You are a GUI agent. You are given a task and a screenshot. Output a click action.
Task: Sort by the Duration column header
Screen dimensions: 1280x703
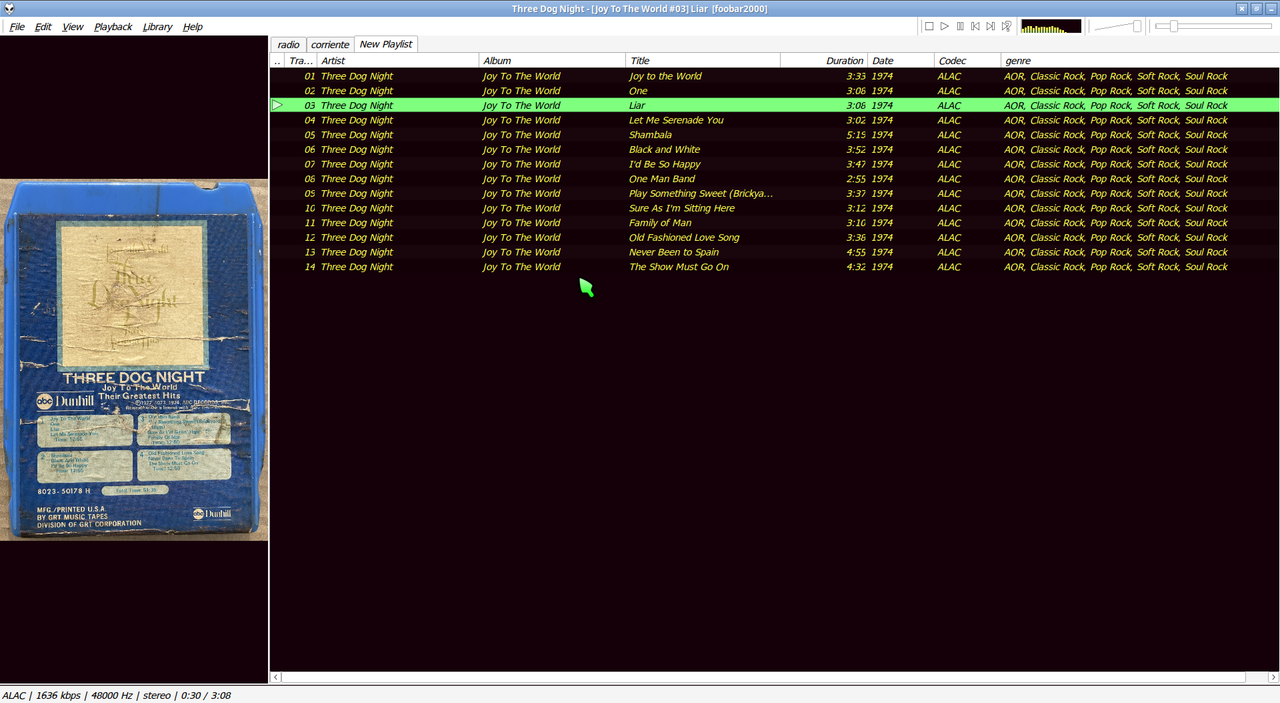(823, 61)
